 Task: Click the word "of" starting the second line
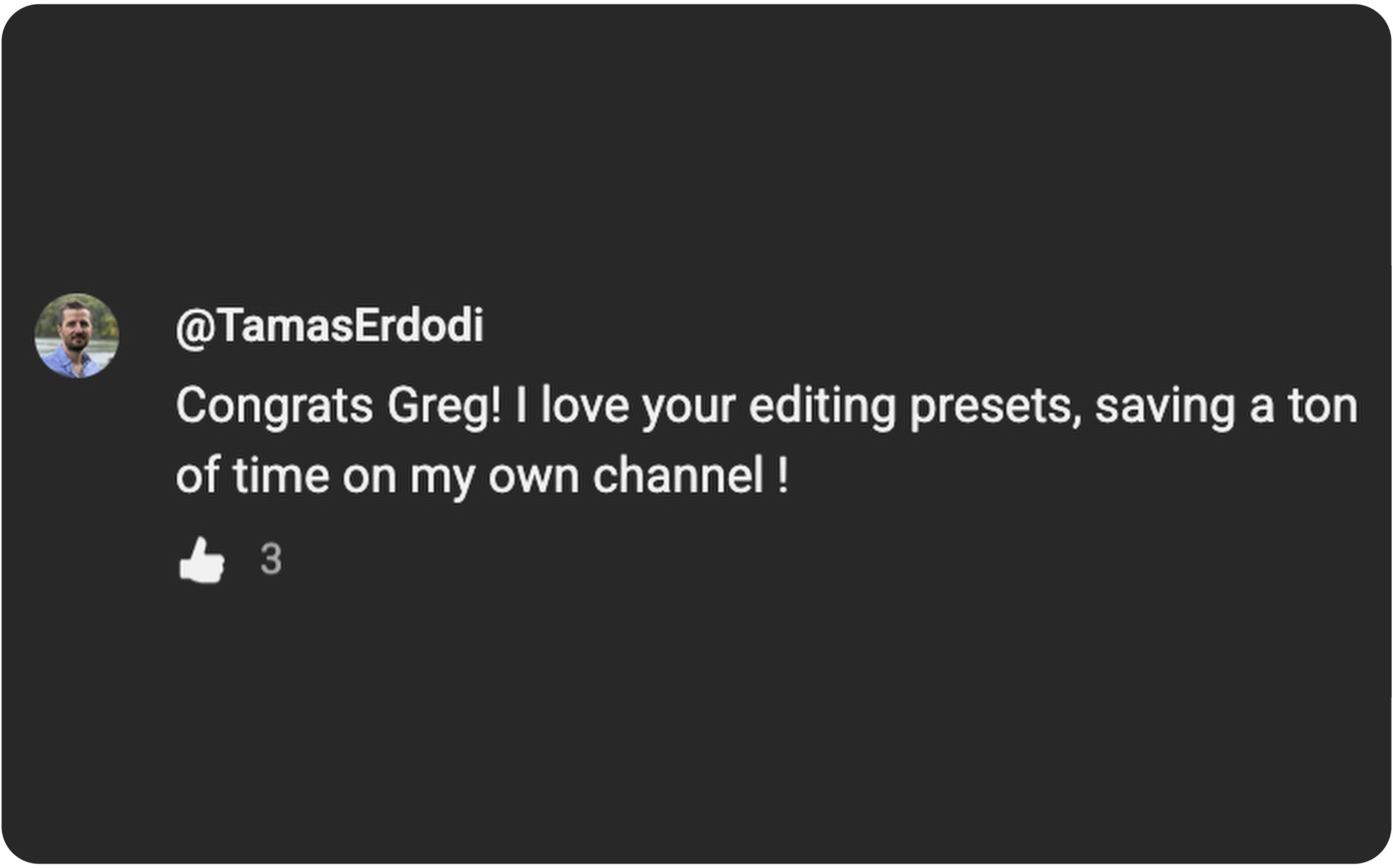coord(198,475)
